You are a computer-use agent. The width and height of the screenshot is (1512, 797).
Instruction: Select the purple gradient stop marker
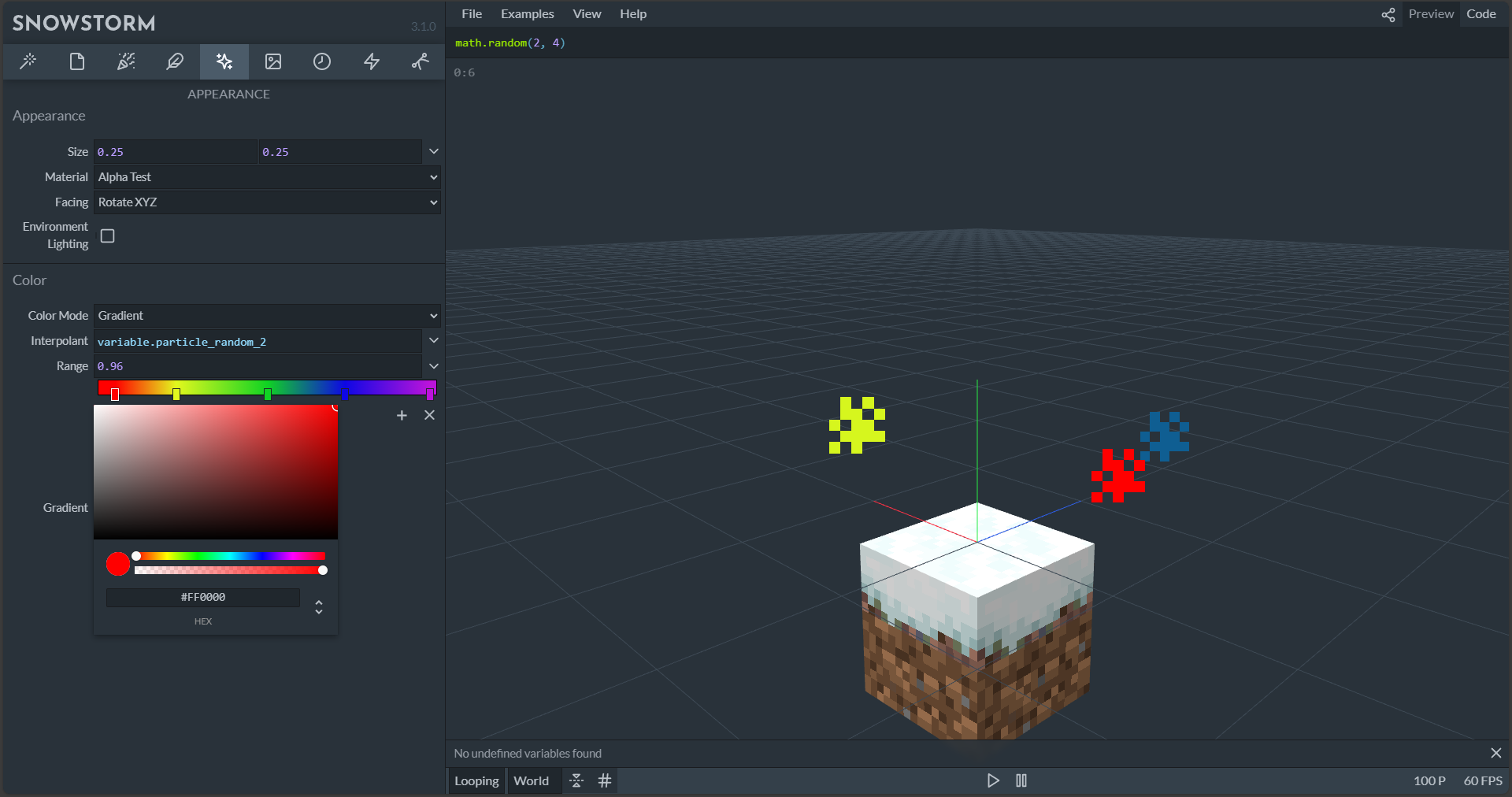(x=430, y=394)
